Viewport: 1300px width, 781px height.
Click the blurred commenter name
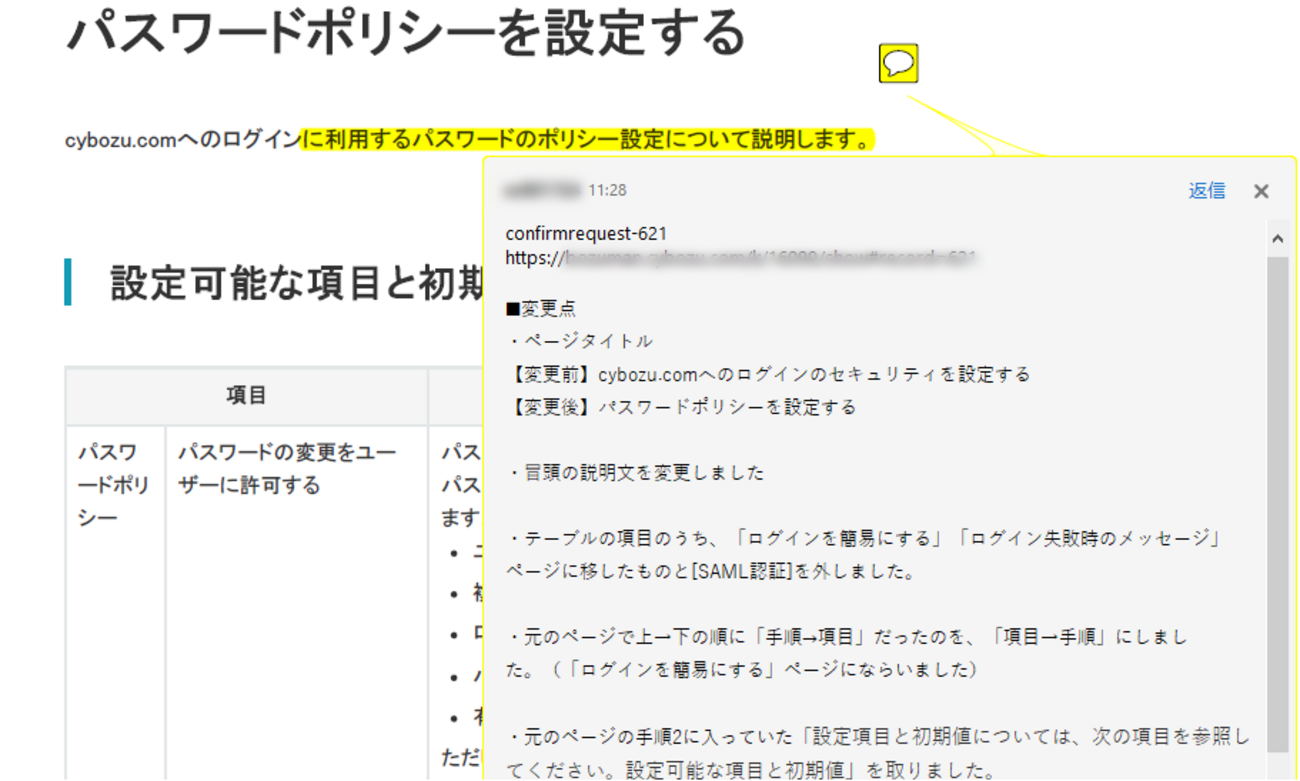point(543,190)
